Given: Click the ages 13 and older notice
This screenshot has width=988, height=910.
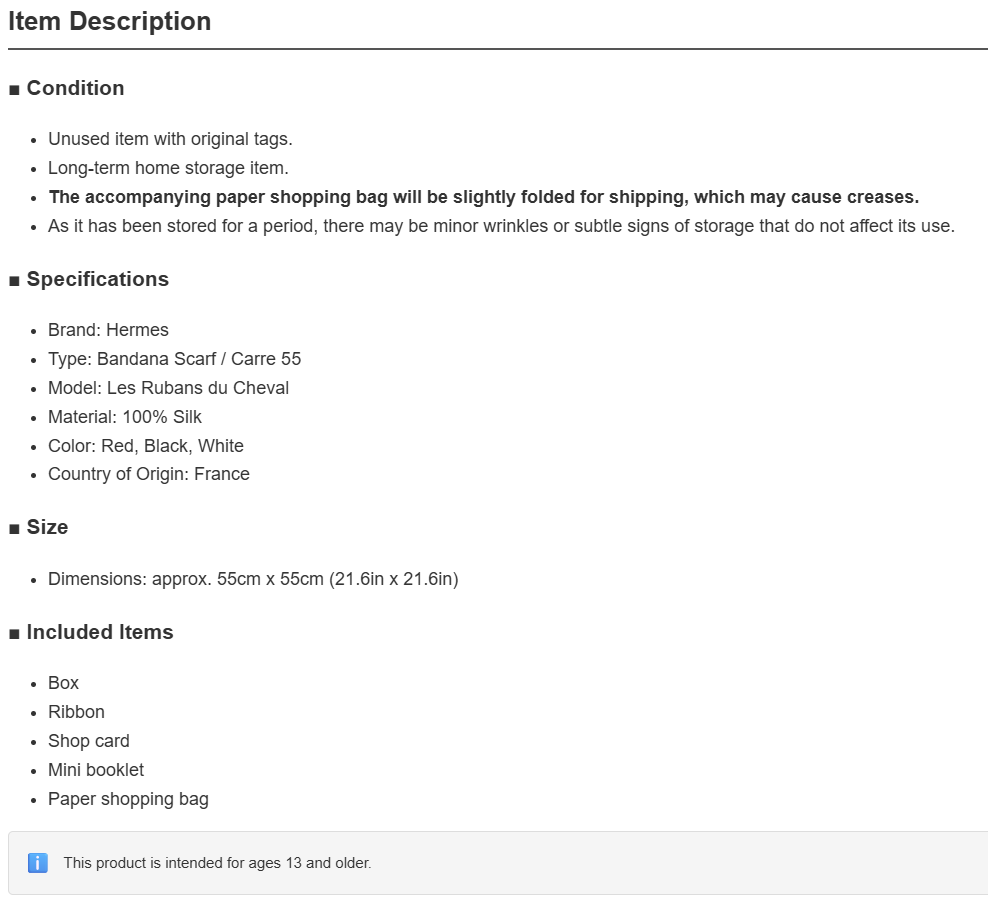Looking at the screenshot, I should coord(217,863).
